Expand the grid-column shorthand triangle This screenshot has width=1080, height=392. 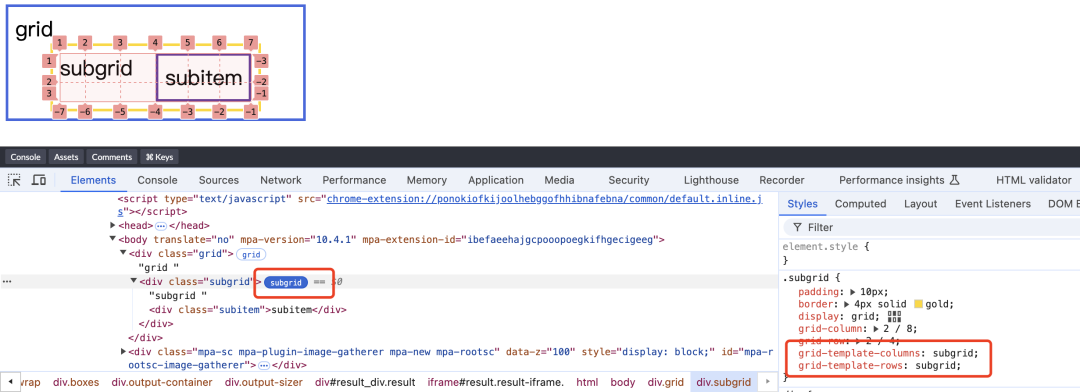point(877,329)
